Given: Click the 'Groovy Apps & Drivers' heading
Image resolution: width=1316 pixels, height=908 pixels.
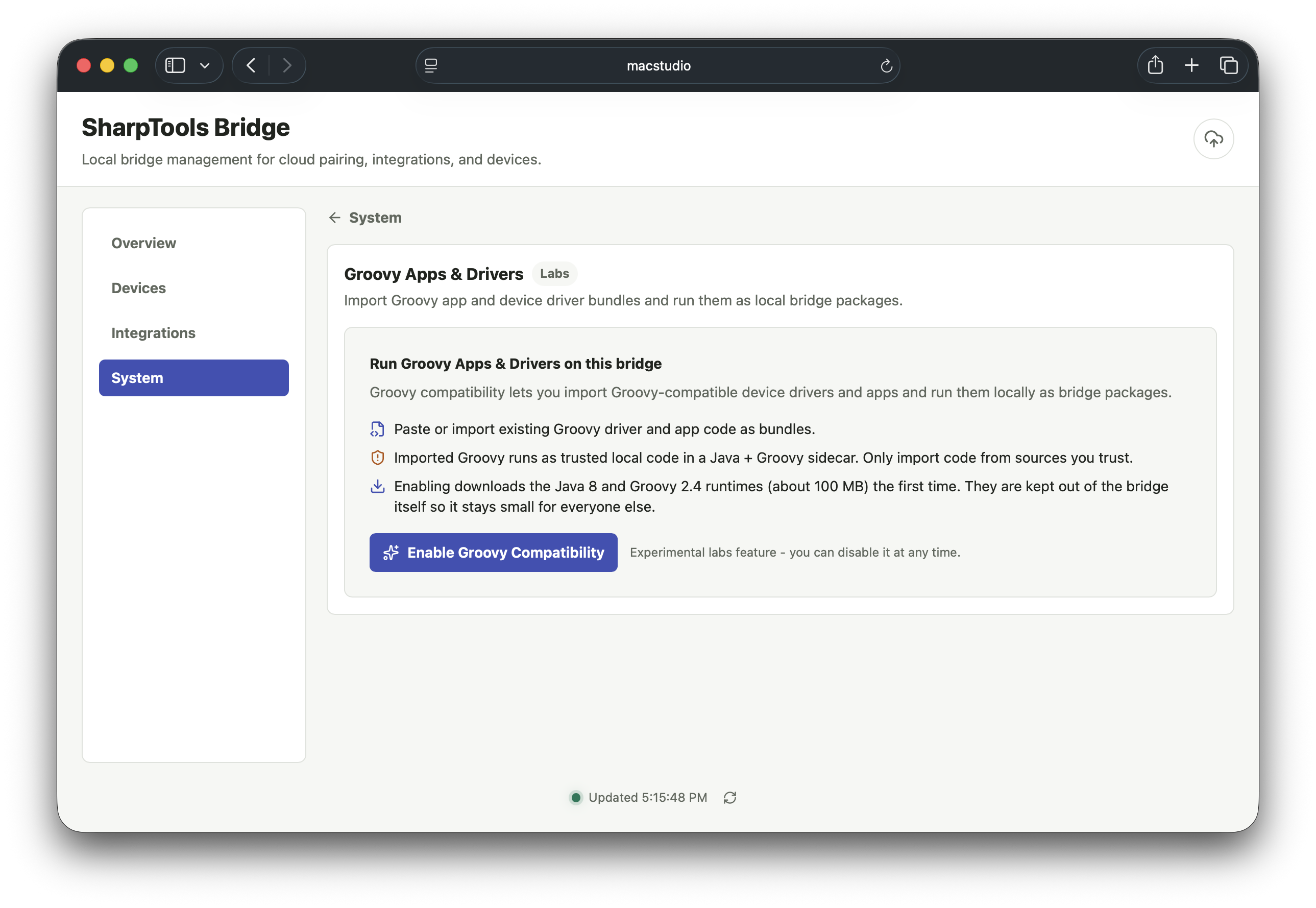Looking at the screenshot, I should point(433,274).
